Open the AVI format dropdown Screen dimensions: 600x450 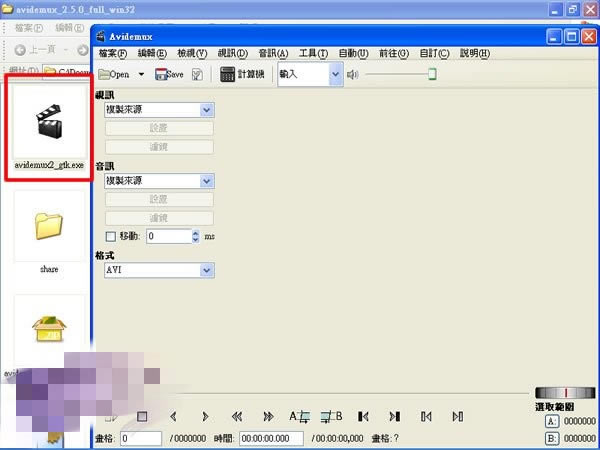[206, 270]
